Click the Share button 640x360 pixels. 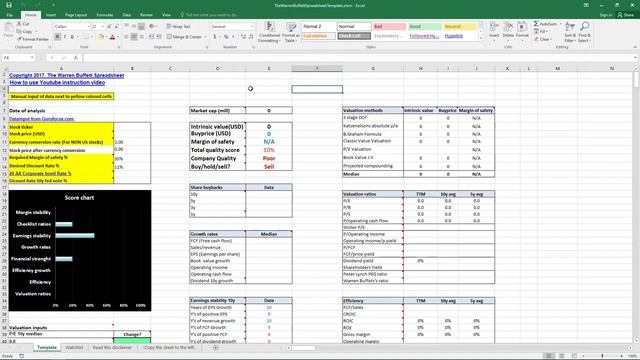(x=626, y=15)
